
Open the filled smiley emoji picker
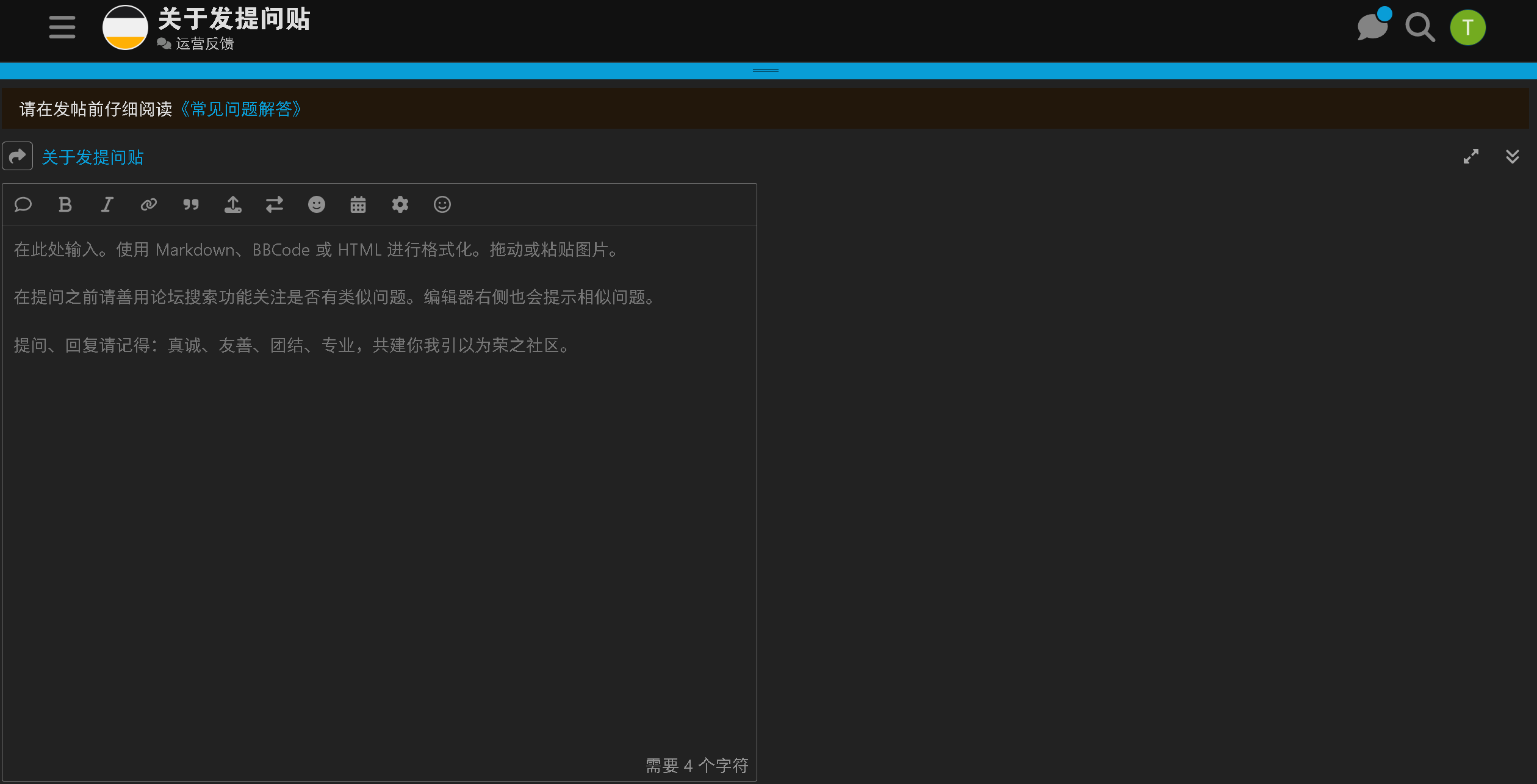pos(317,204)
